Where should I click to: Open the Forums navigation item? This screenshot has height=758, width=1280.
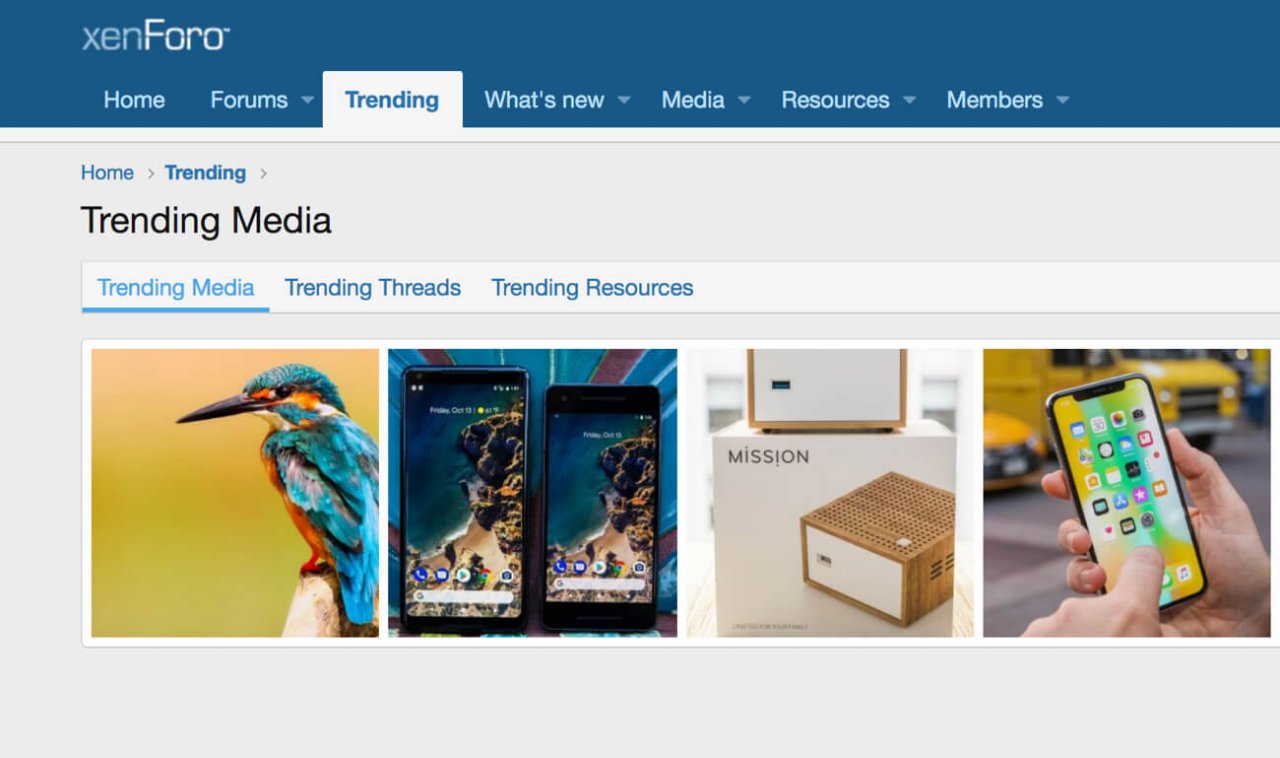249,100
